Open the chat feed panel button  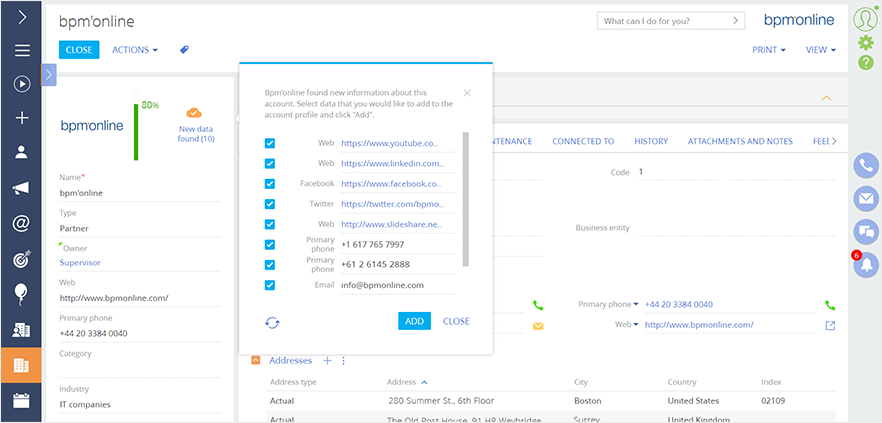[866, 232]
